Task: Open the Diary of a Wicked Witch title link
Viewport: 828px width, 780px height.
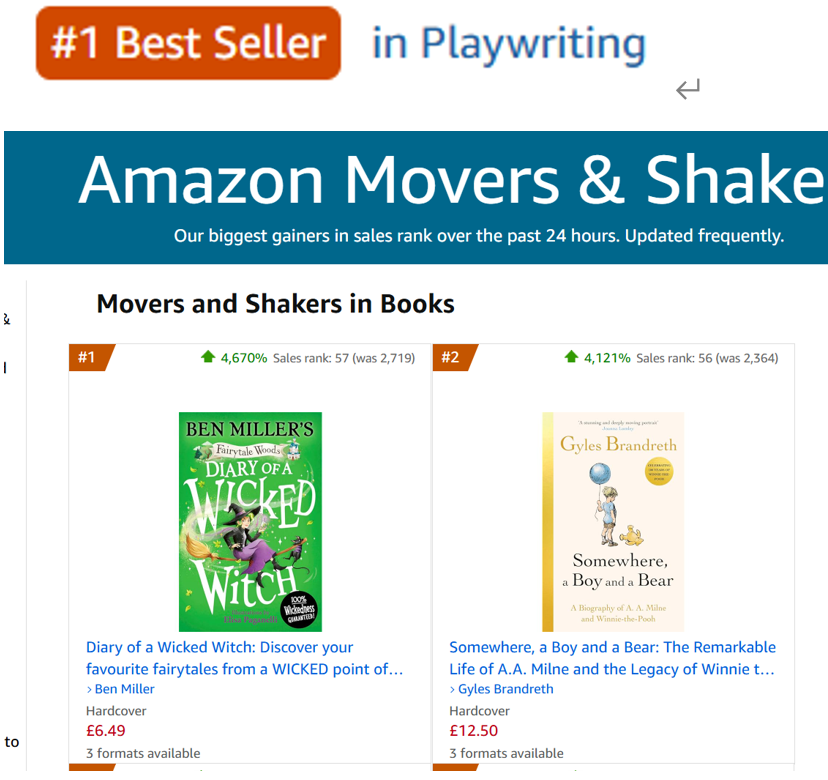Action: 244,658
